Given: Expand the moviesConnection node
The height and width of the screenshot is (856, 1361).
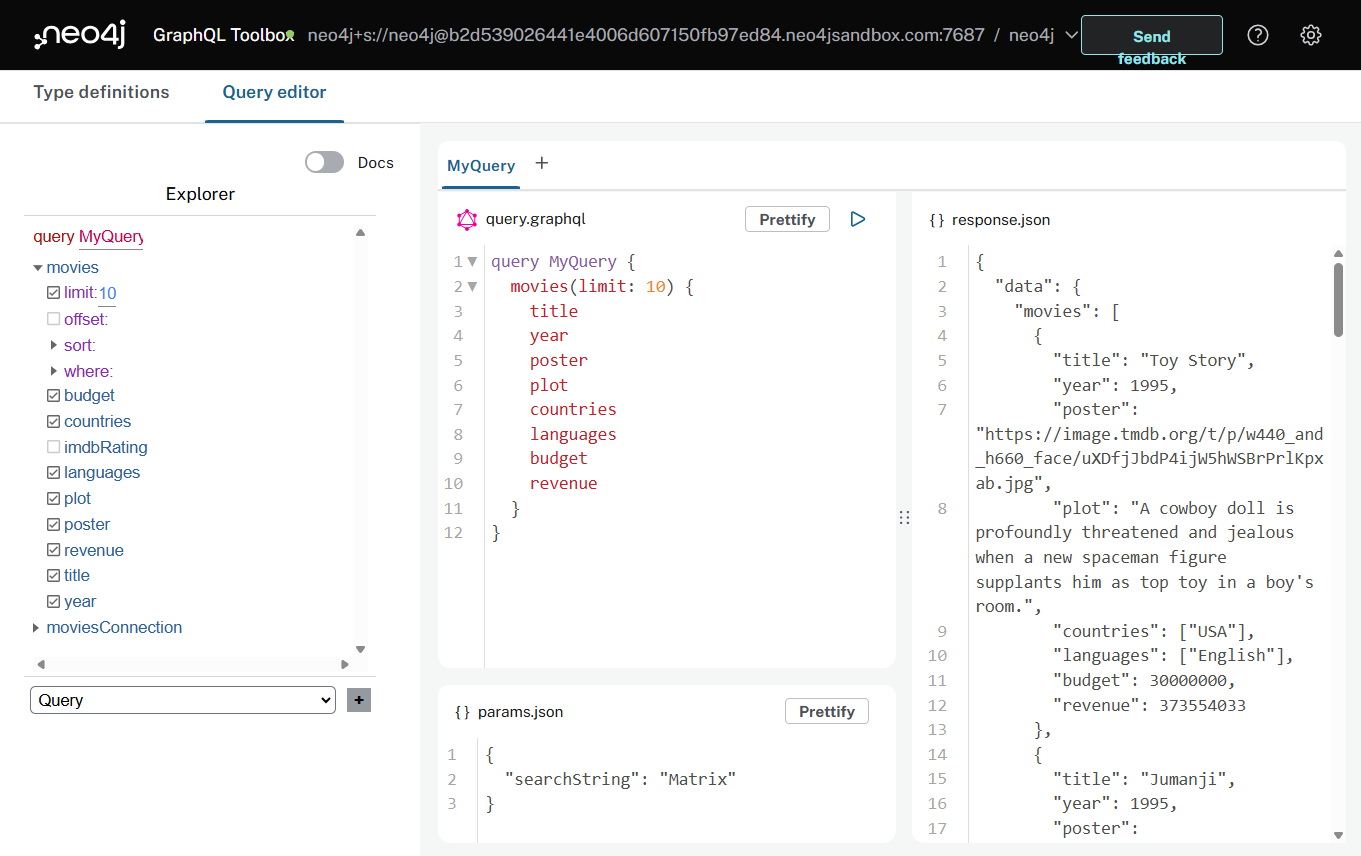Looking at the screenshot, I should tap(38, 628).
